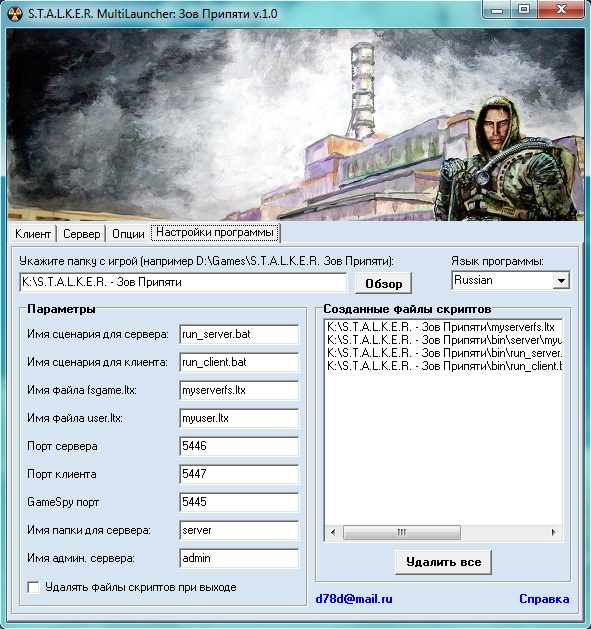
Task: Open the Справка help link
Action: pyautogui.click(x=544, y=599)
